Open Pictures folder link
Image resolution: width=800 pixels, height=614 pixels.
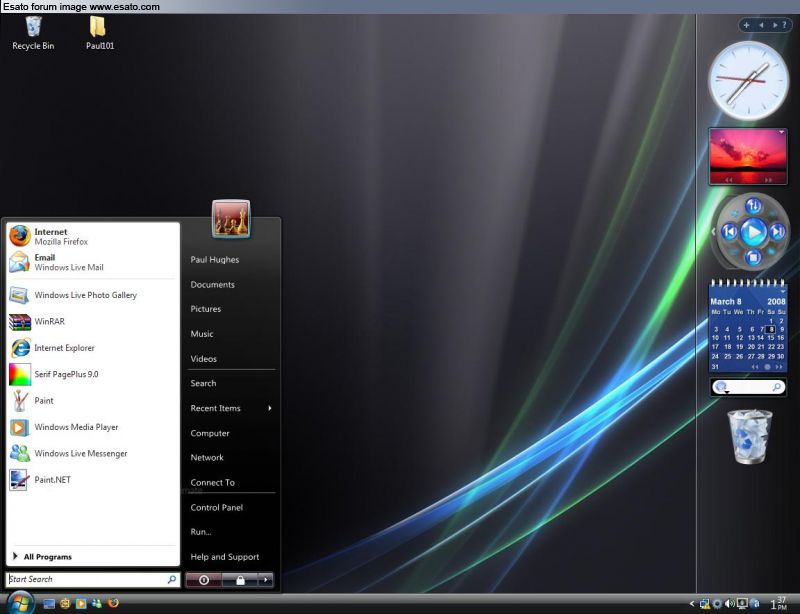coord(206,309)
